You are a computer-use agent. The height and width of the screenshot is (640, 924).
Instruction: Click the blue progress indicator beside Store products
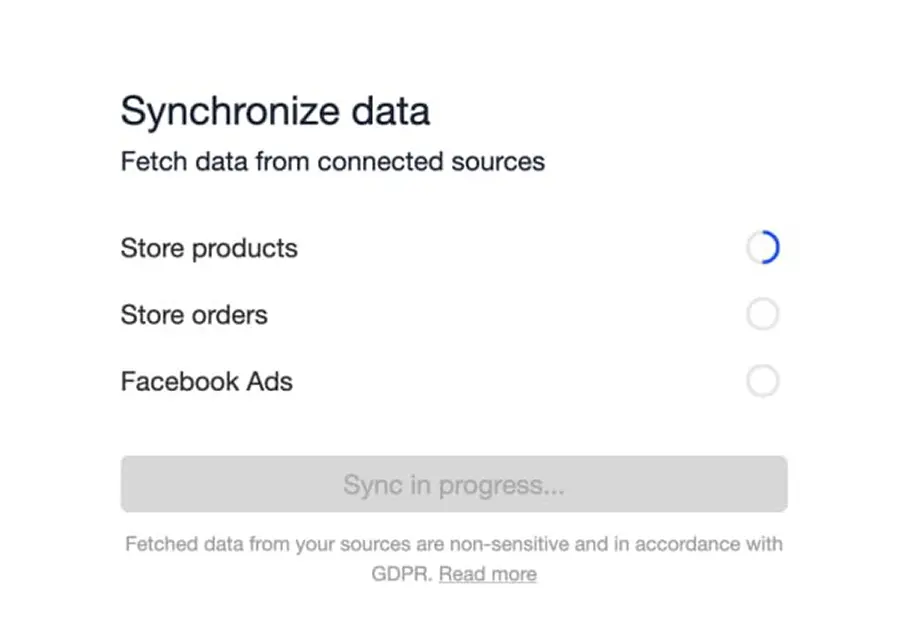coord(764,247)
